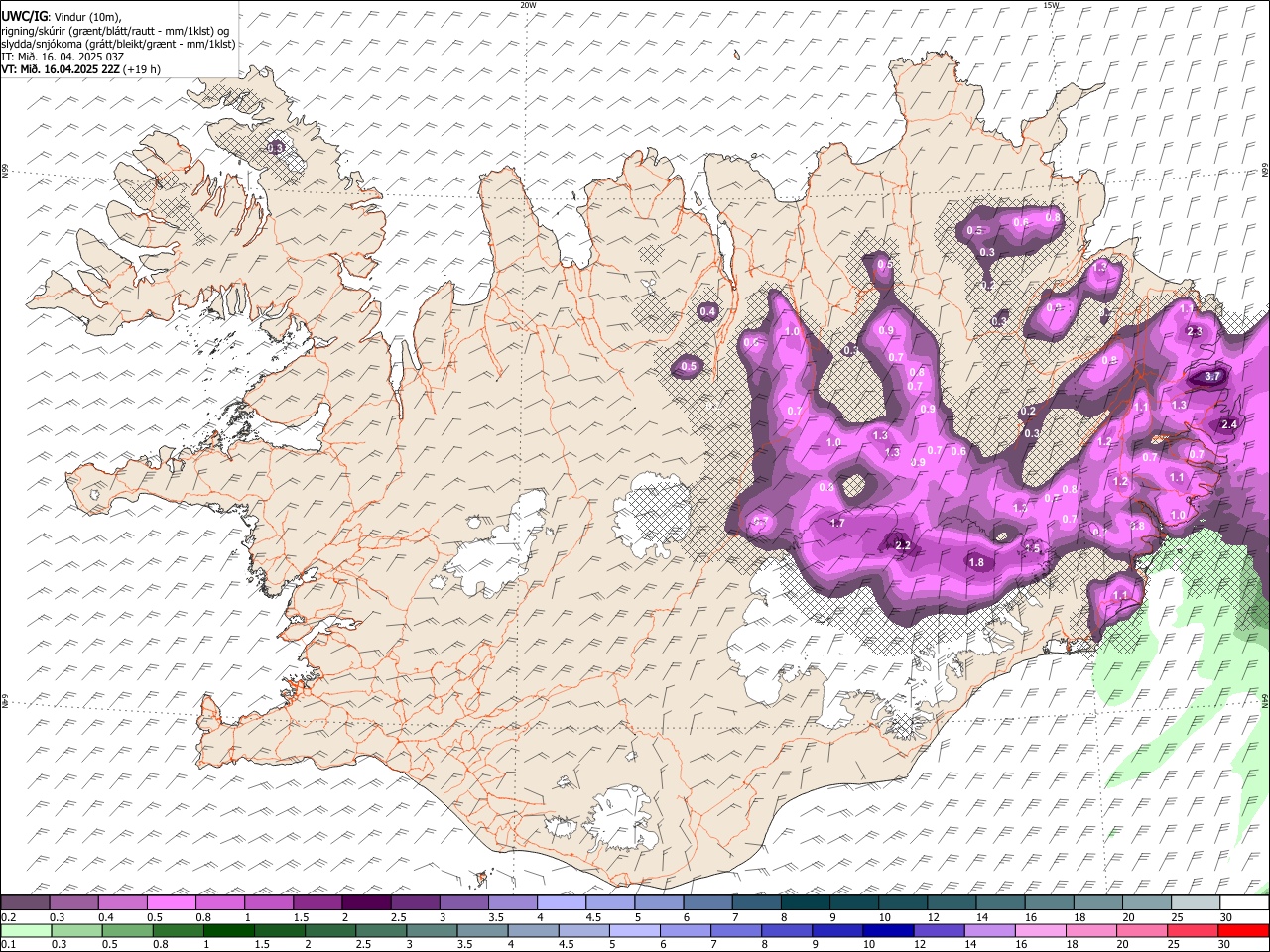Click the 0.1–0.3 pale green rain legend swatch
Viewport: 1270px width, 952px height.
[x=26, y=930]
